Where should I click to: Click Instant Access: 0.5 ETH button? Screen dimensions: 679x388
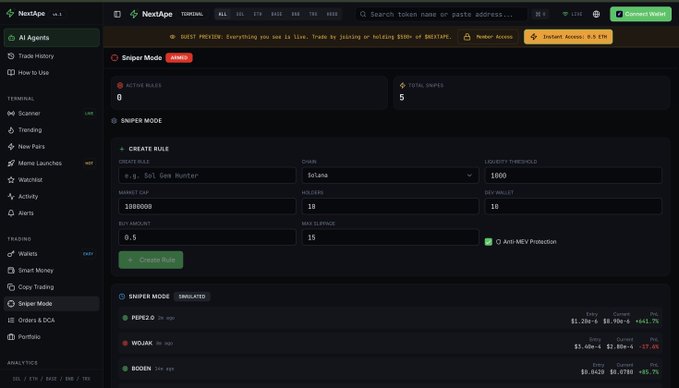pyautogui.click(x=568, y=37)
